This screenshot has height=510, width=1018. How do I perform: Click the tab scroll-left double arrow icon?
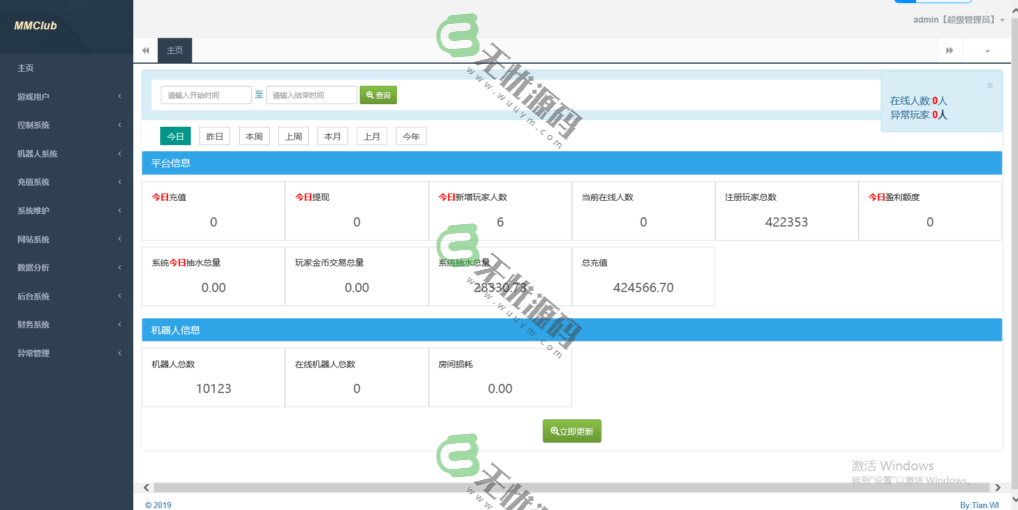145,51
